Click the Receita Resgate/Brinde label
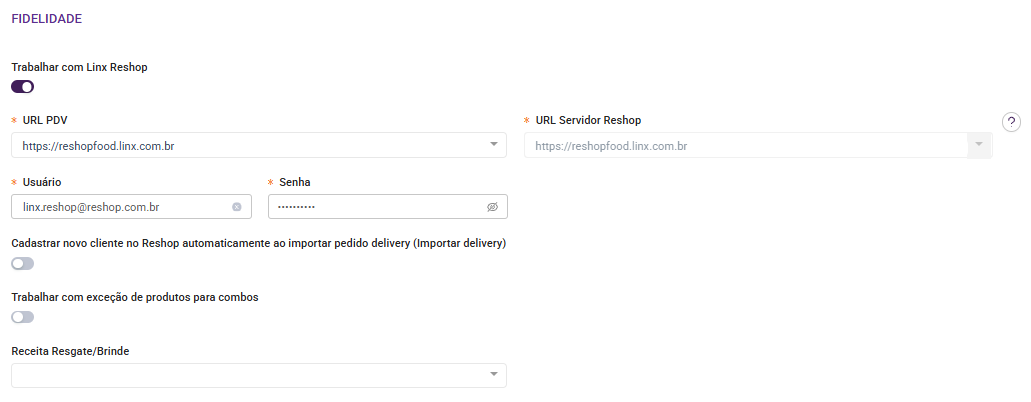 [x=70, y=351]
